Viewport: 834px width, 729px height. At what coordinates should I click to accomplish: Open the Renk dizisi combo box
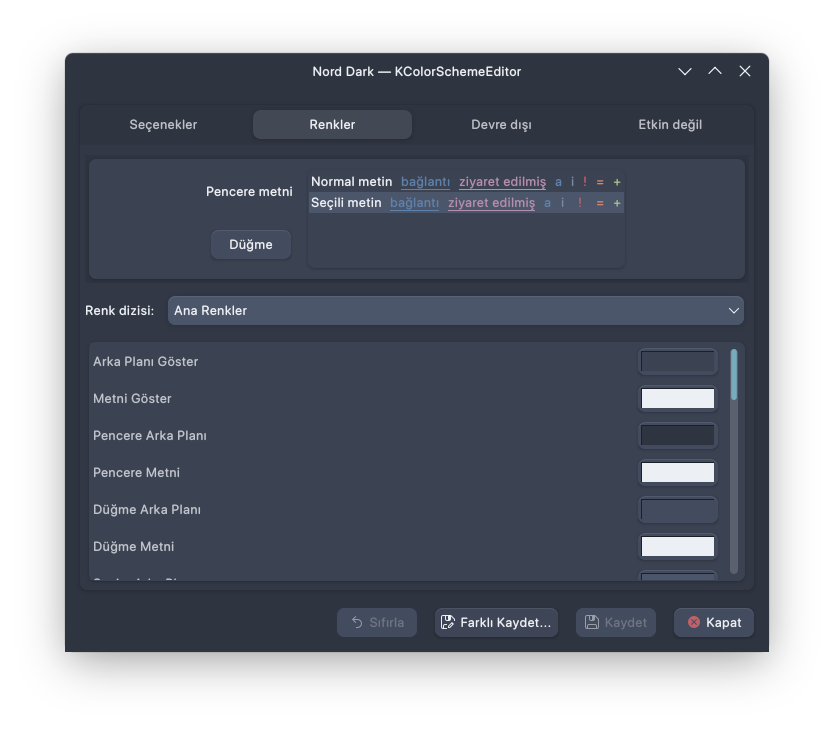[456, 311]
